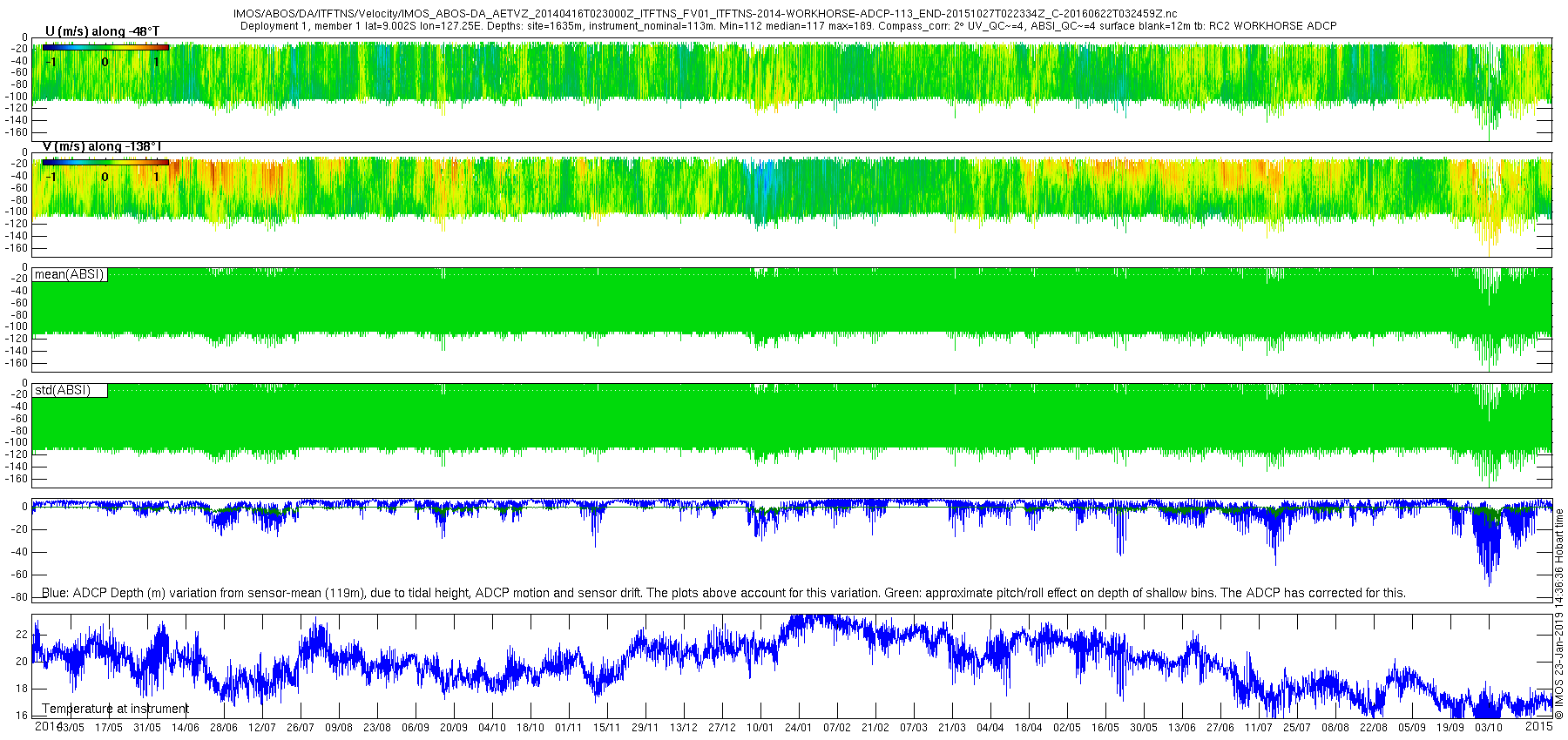Click the 2015 year label at axis end
The height and width of the screenshot is (740, 1568).
(1539, 725)
